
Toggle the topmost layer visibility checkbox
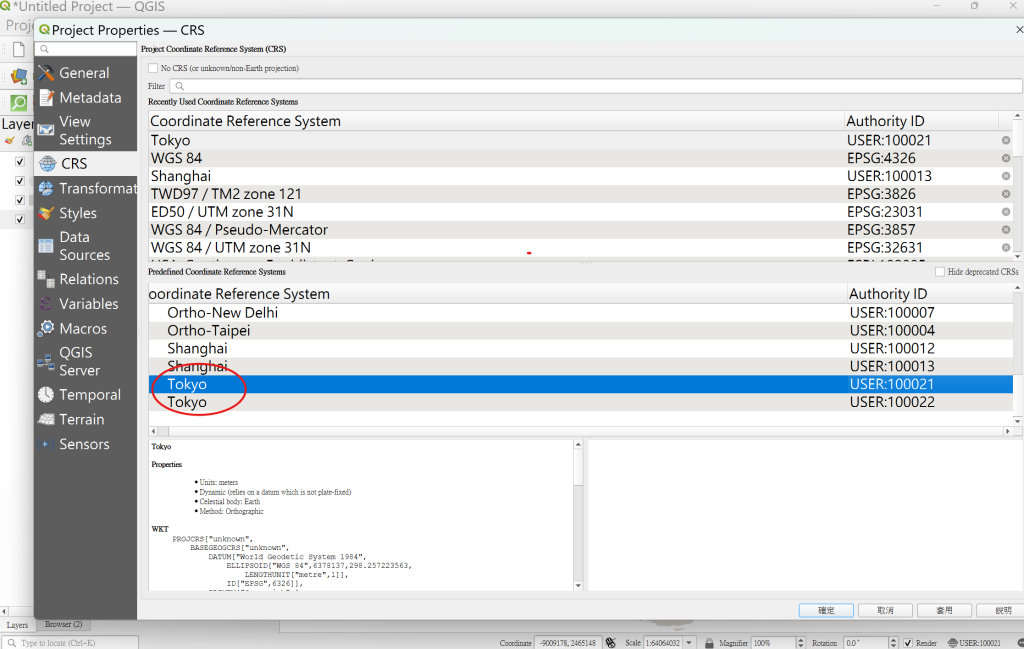(20, 161)
